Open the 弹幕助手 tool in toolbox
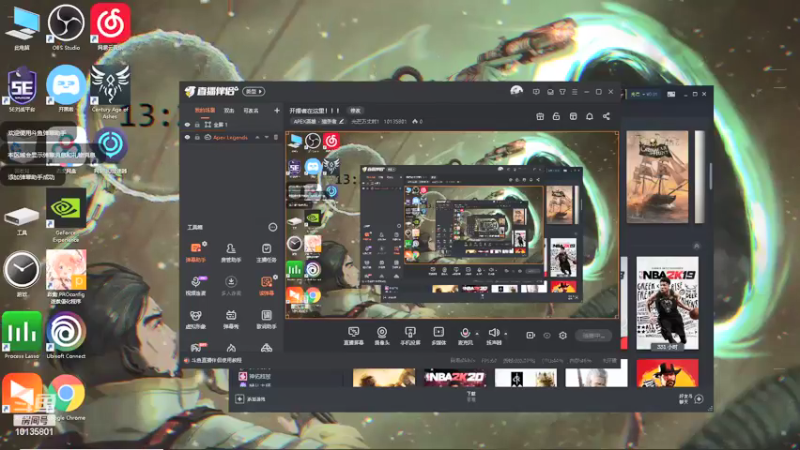This screenshot has height=450, width=800. 196,252
